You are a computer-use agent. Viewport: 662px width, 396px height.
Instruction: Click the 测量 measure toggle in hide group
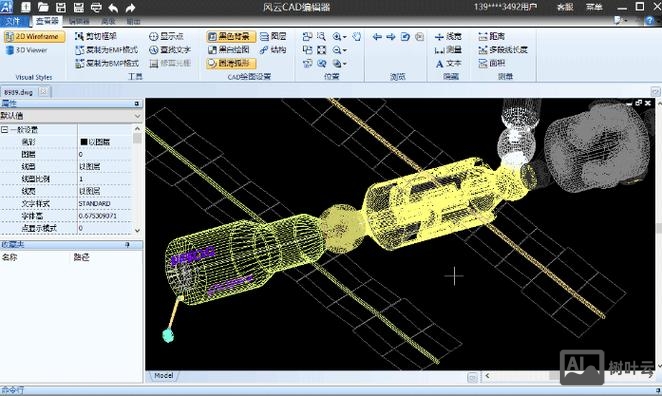click(448, 50)
